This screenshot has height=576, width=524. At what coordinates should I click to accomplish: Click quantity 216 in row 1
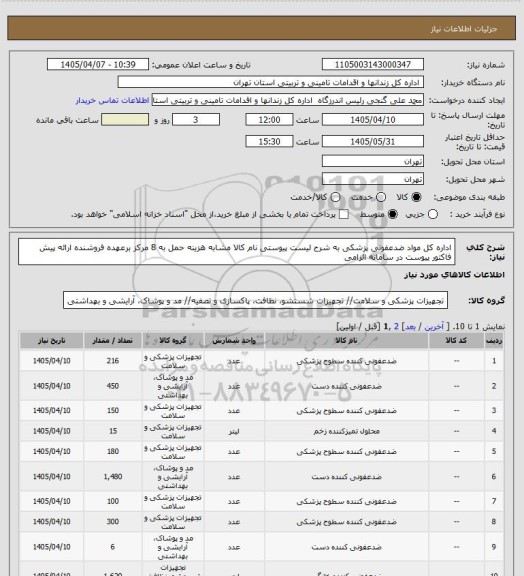pyautogui.click(x=113, y=361)
